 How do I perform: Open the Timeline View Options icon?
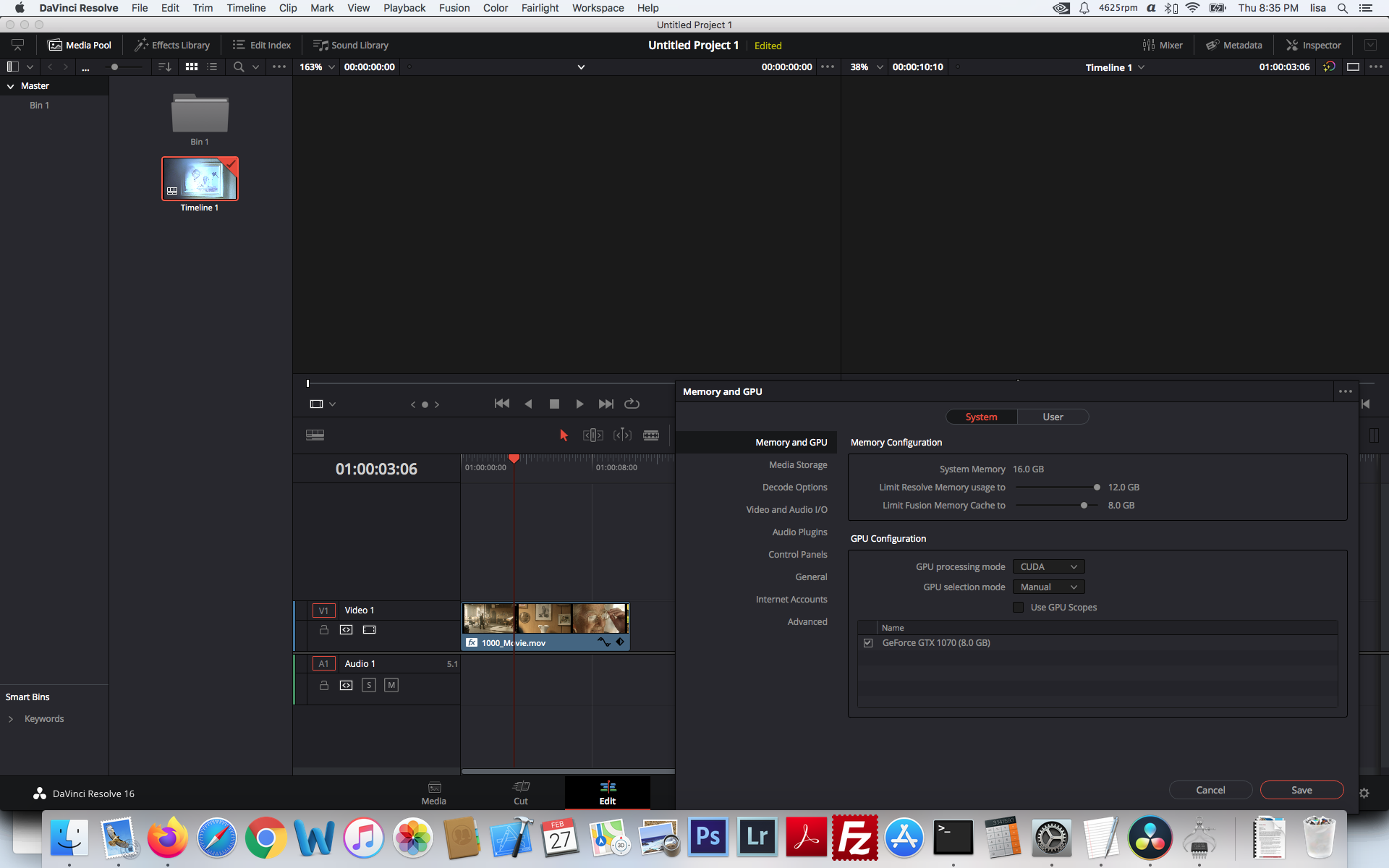315,435
